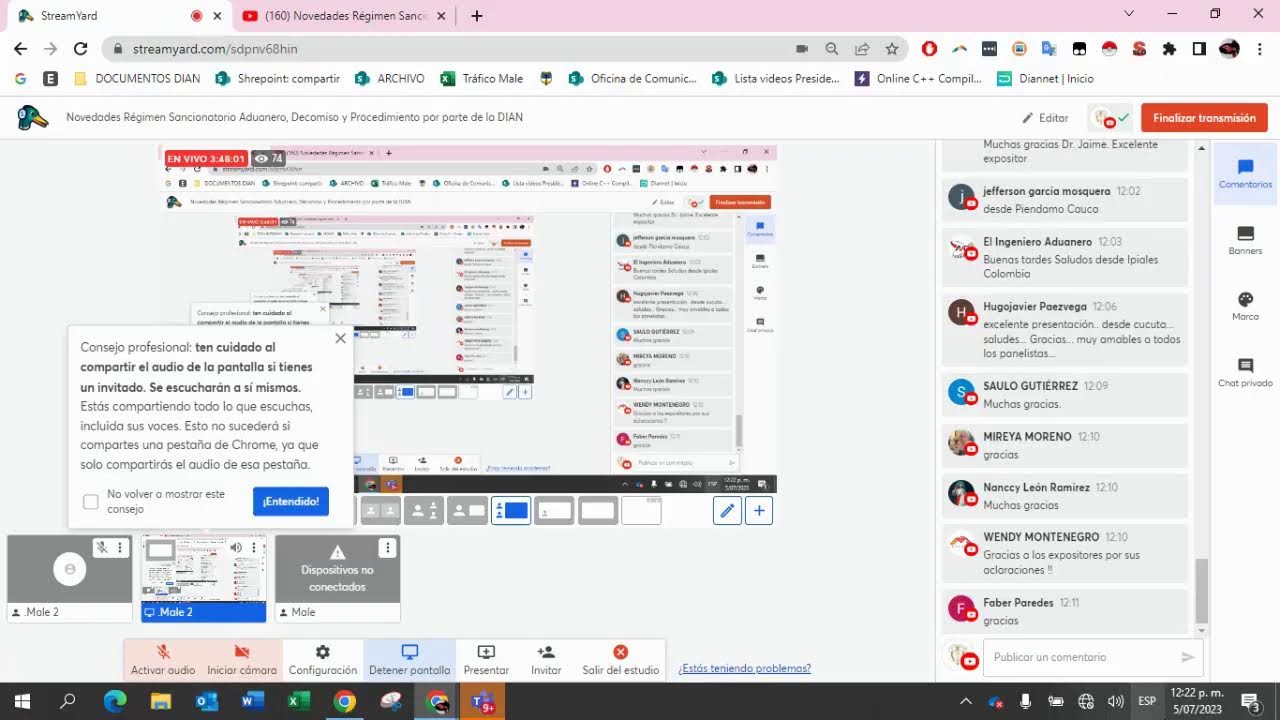The height and width of the screenshot is (720, 1280).
Task: Click the share page icon in address bar
Action: click(x=861, y=48)
